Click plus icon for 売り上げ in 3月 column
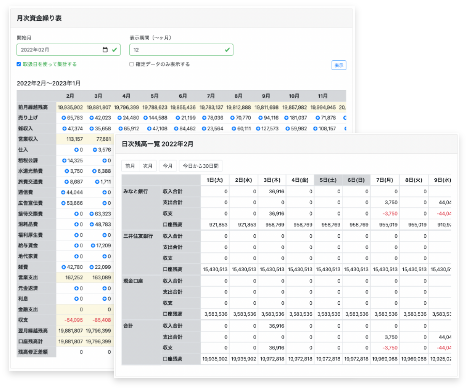The image size is (468, 390). [91, 118]
